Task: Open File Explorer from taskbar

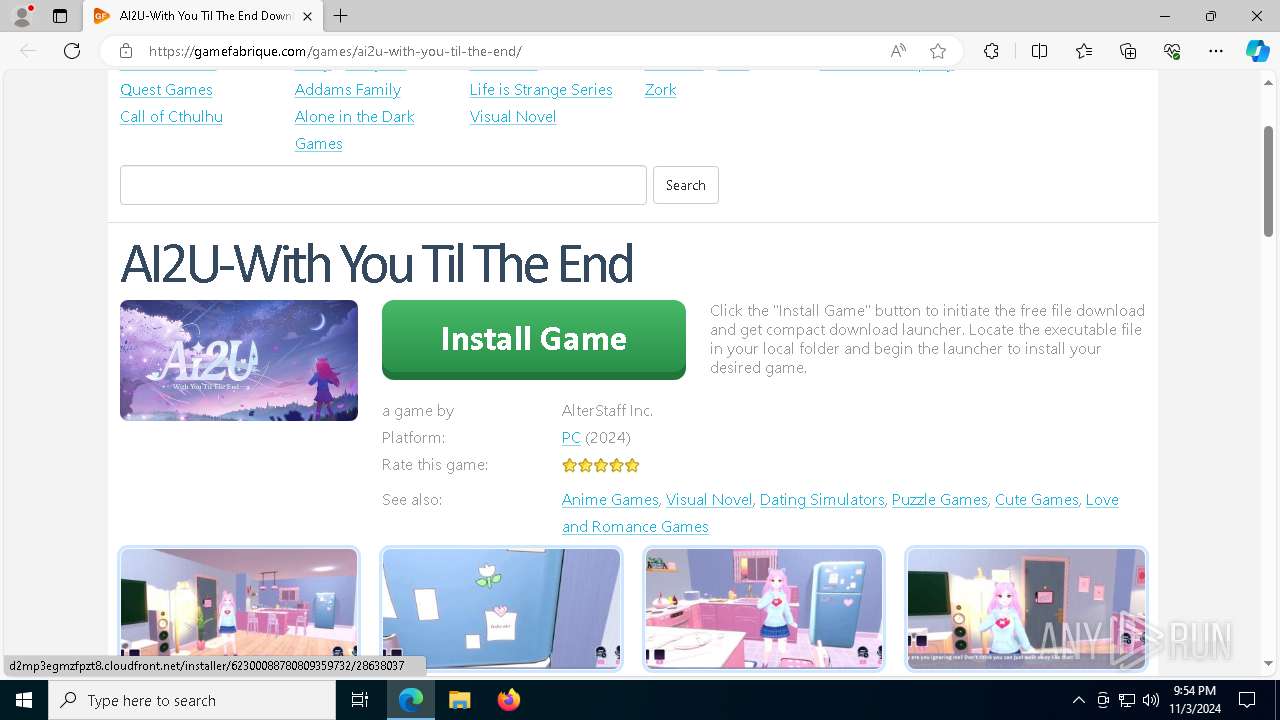Action: coord(459,700)
